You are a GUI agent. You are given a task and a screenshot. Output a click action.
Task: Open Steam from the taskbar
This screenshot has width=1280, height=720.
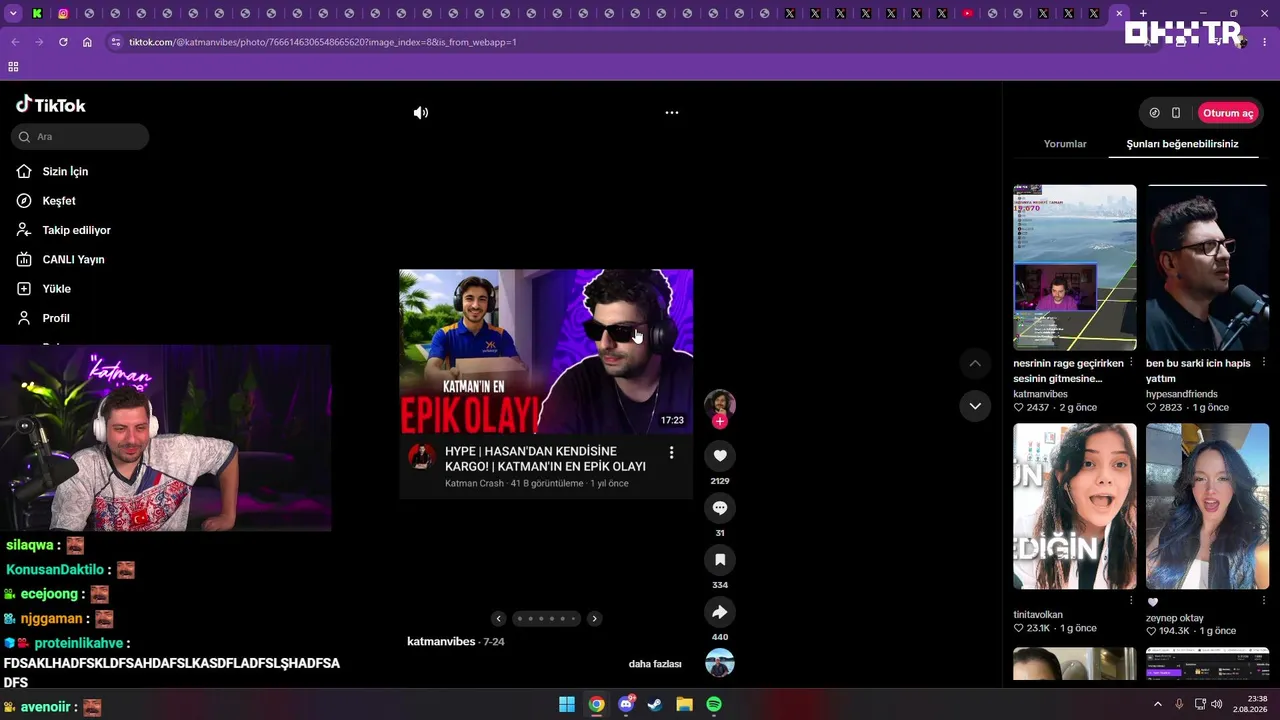pyautogui.click(x=655, y=704)
